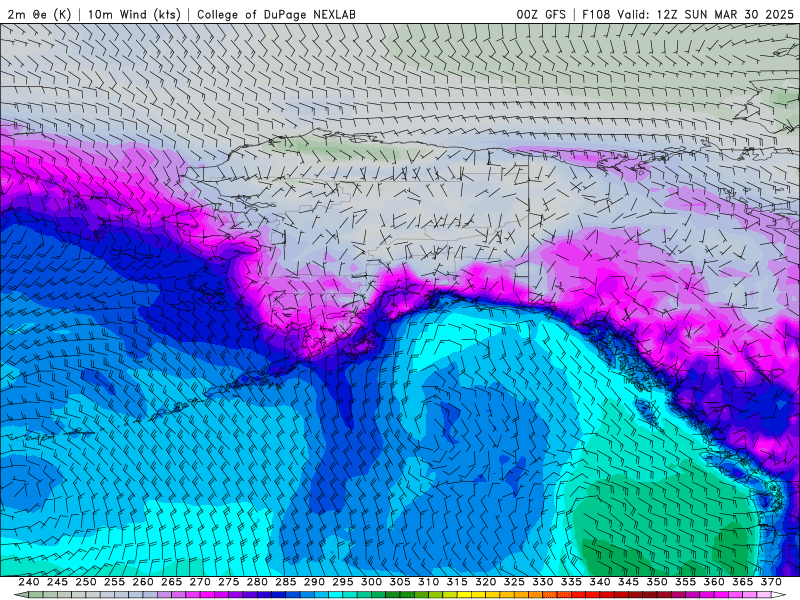Image resolution: width=800 pixels, height=600 pixels.
Task: Click the 345 value on the color scale
Action: 629,582
